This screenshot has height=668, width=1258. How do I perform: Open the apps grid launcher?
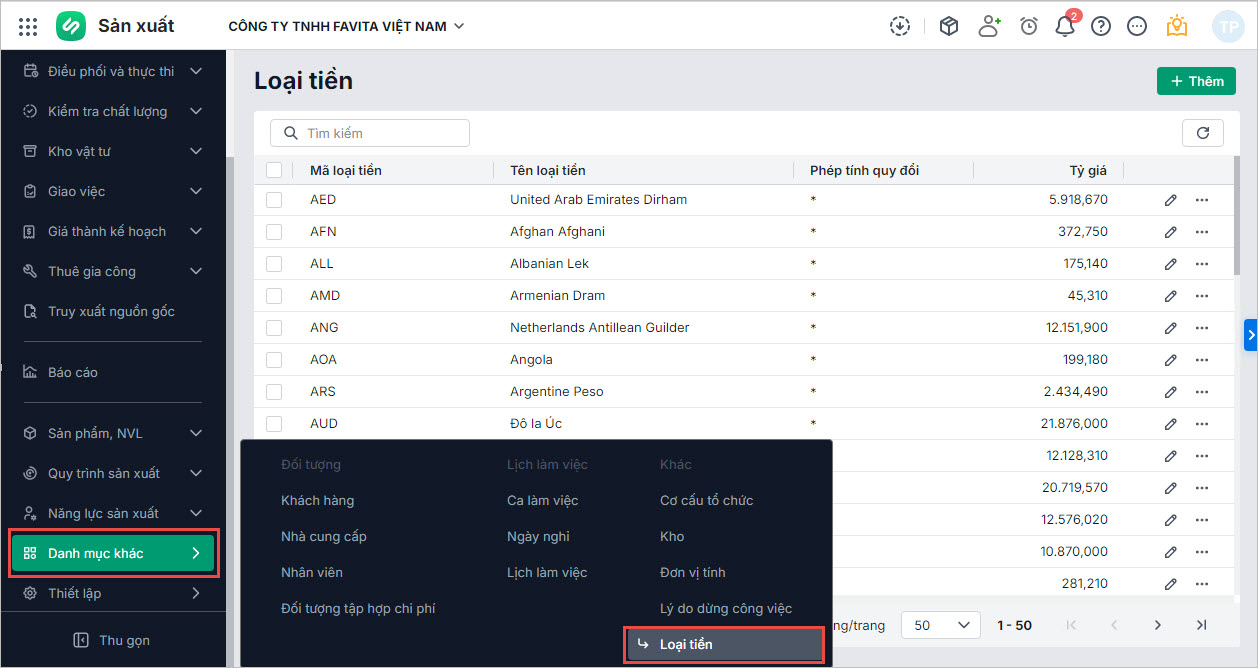pyautogui.click(x=28, y=27)
